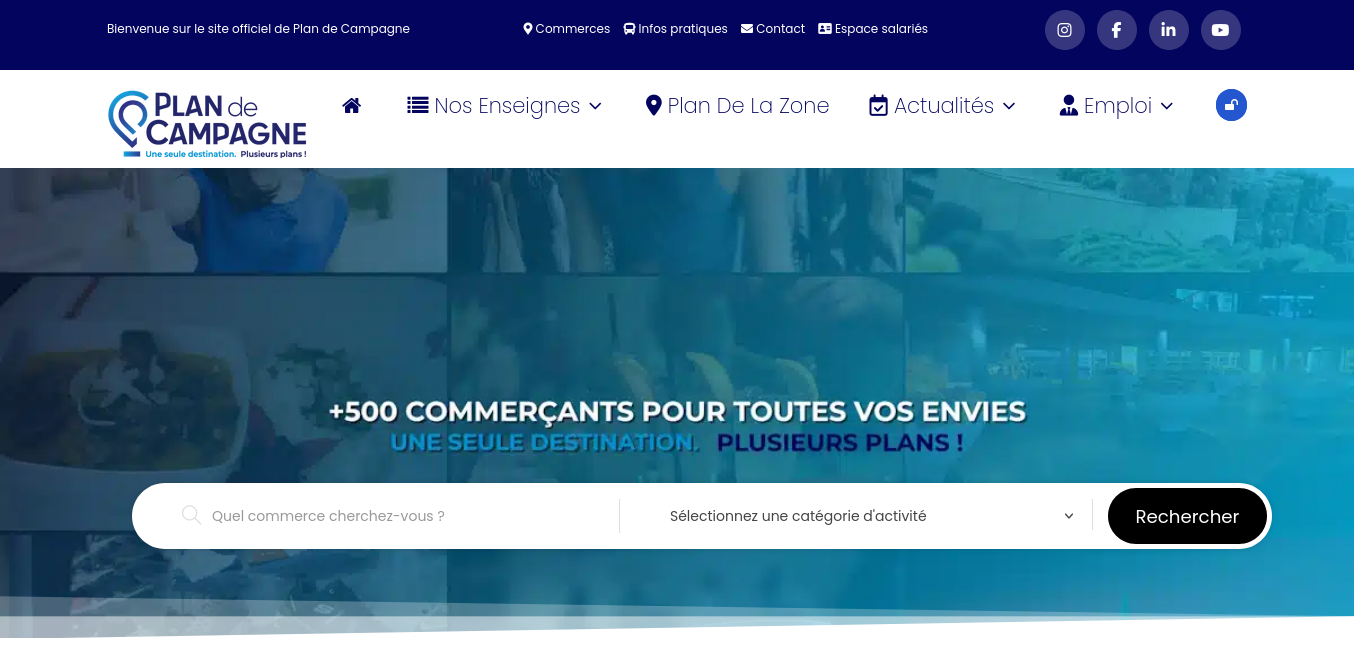Go to the YouTube channel icon
This screenshot has height=651, width=1366.
(1221, 30)
